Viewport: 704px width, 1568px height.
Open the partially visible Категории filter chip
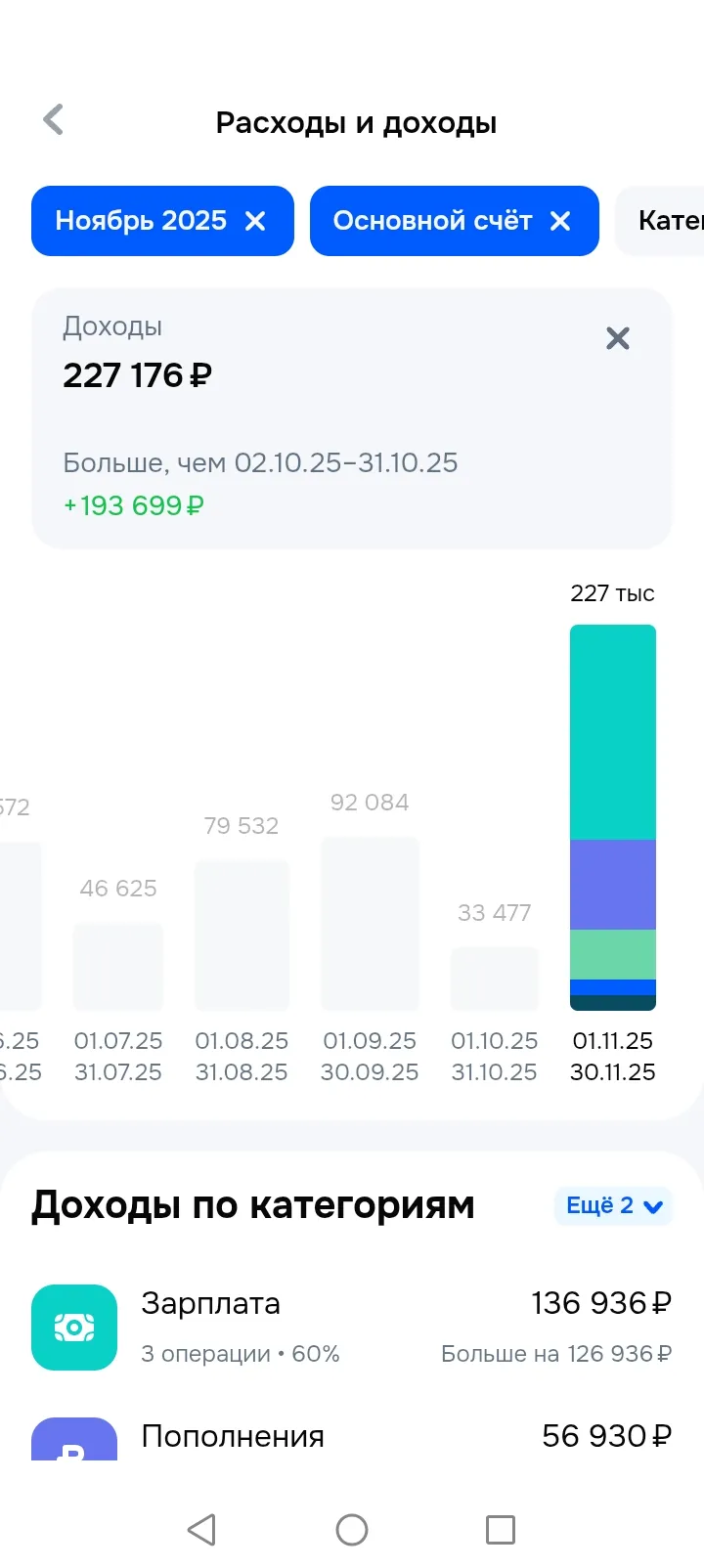click(660, 221)
